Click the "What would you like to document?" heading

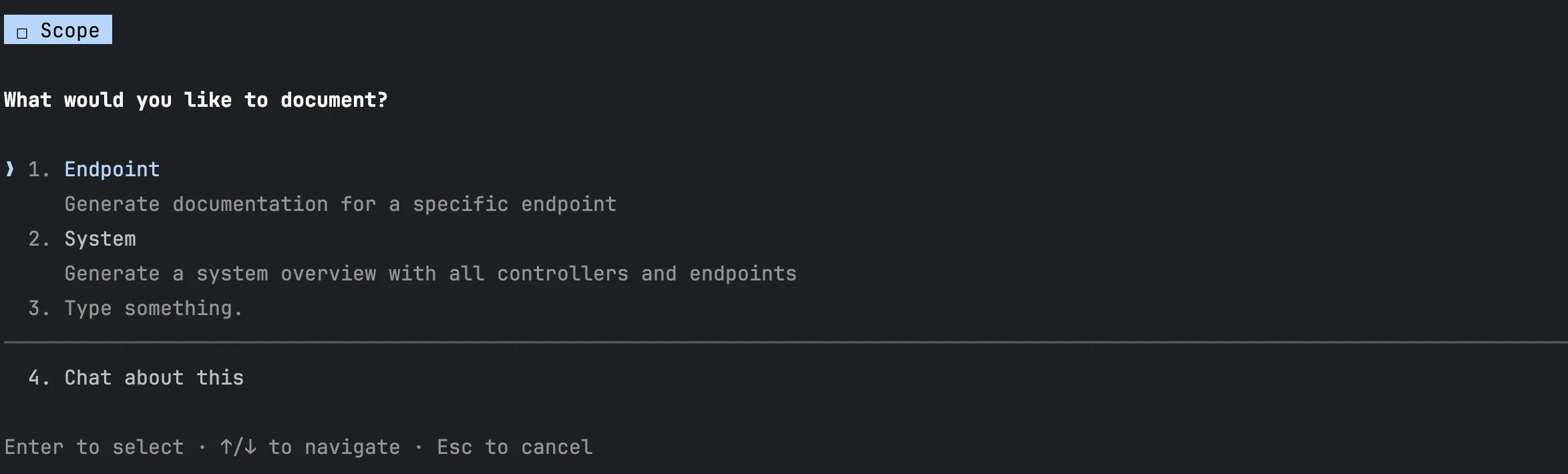point(196,100)
